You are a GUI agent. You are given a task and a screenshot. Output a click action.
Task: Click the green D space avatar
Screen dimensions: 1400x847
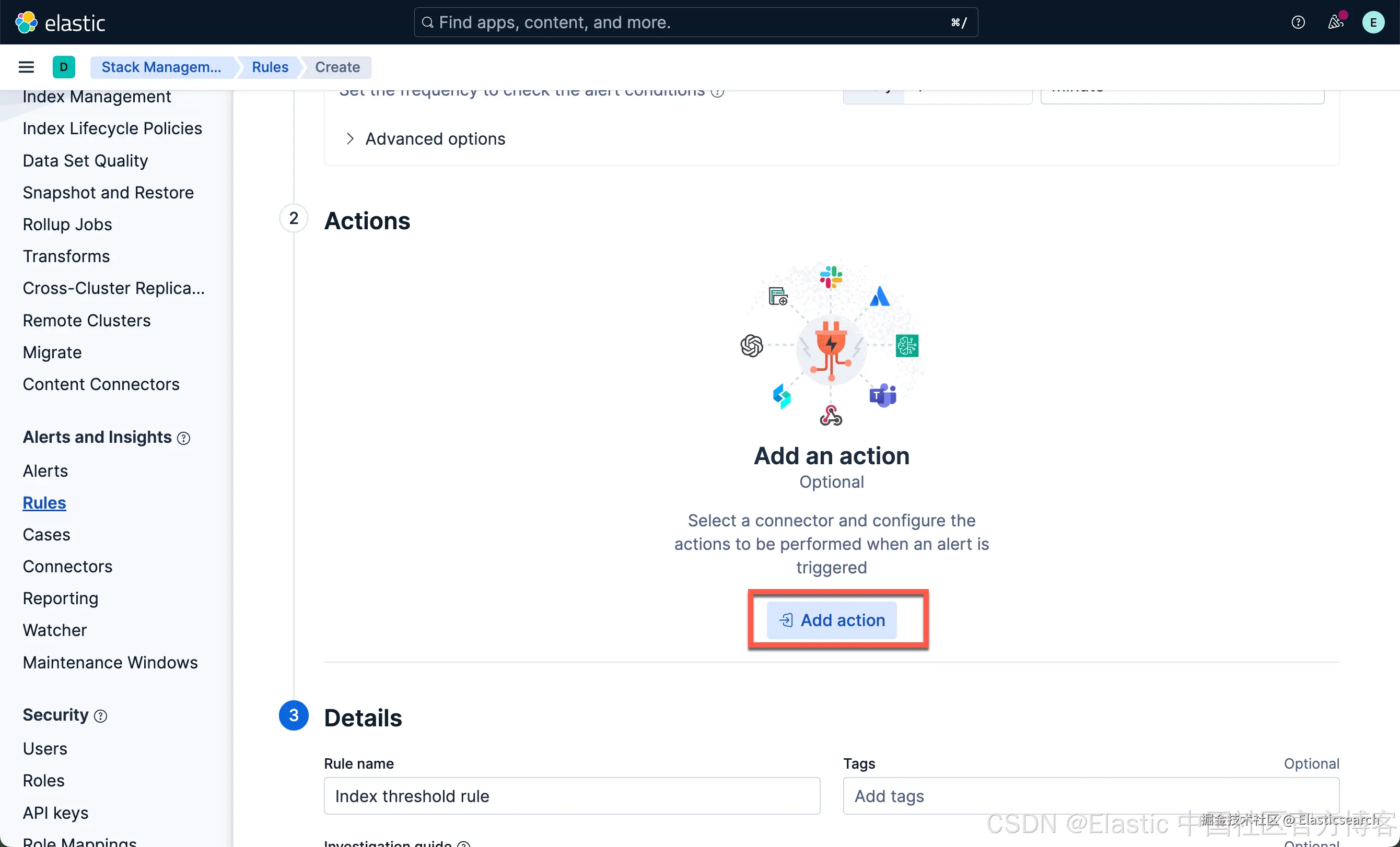tap(64, 67)
